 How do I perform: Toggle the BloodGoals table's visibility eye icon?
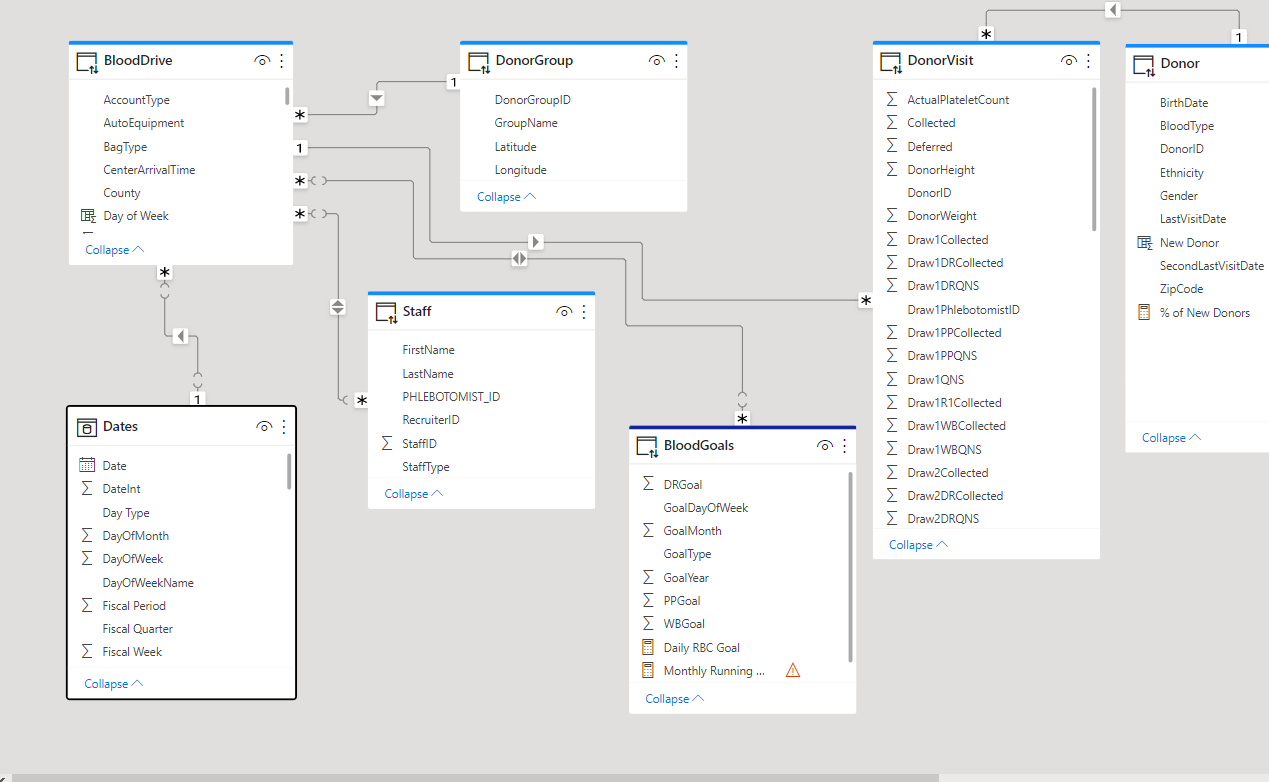pyautogui.click(x=825, y=446)
